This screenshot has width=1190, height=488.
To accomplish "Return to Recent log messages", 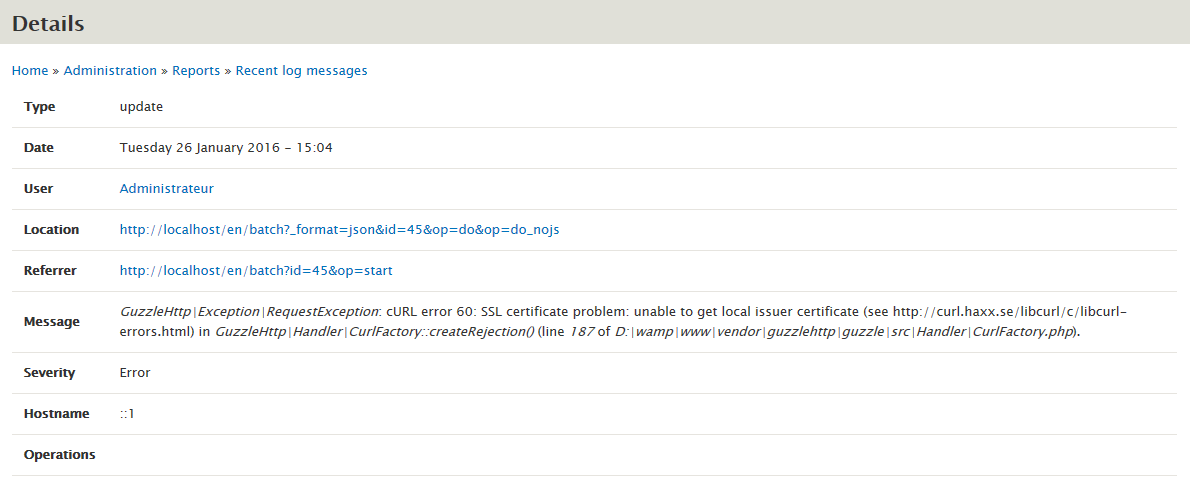I will [x=301, y=71].
